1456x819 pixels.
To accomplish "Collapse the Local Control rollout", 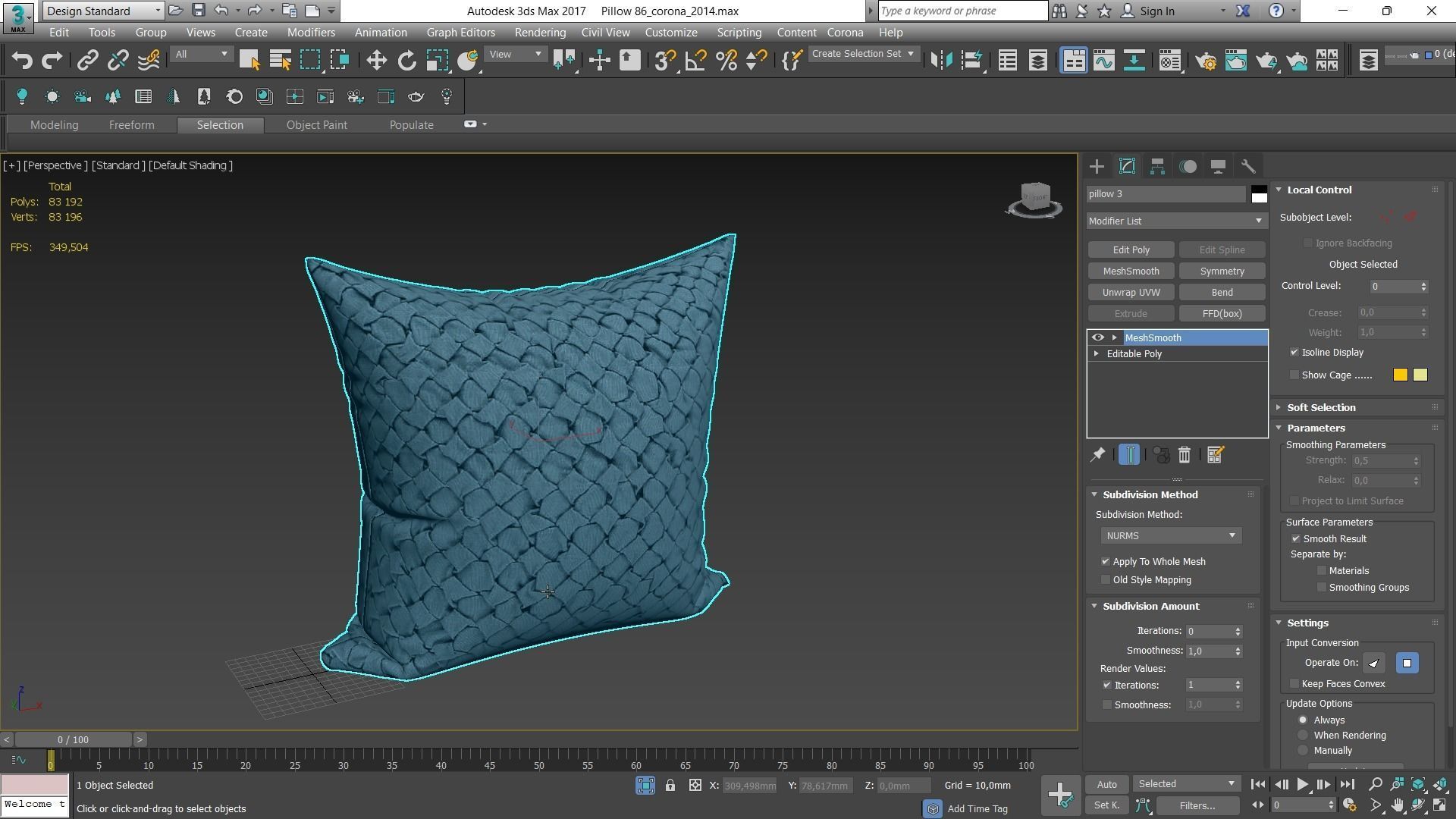I will click(x=1319, y=190).
